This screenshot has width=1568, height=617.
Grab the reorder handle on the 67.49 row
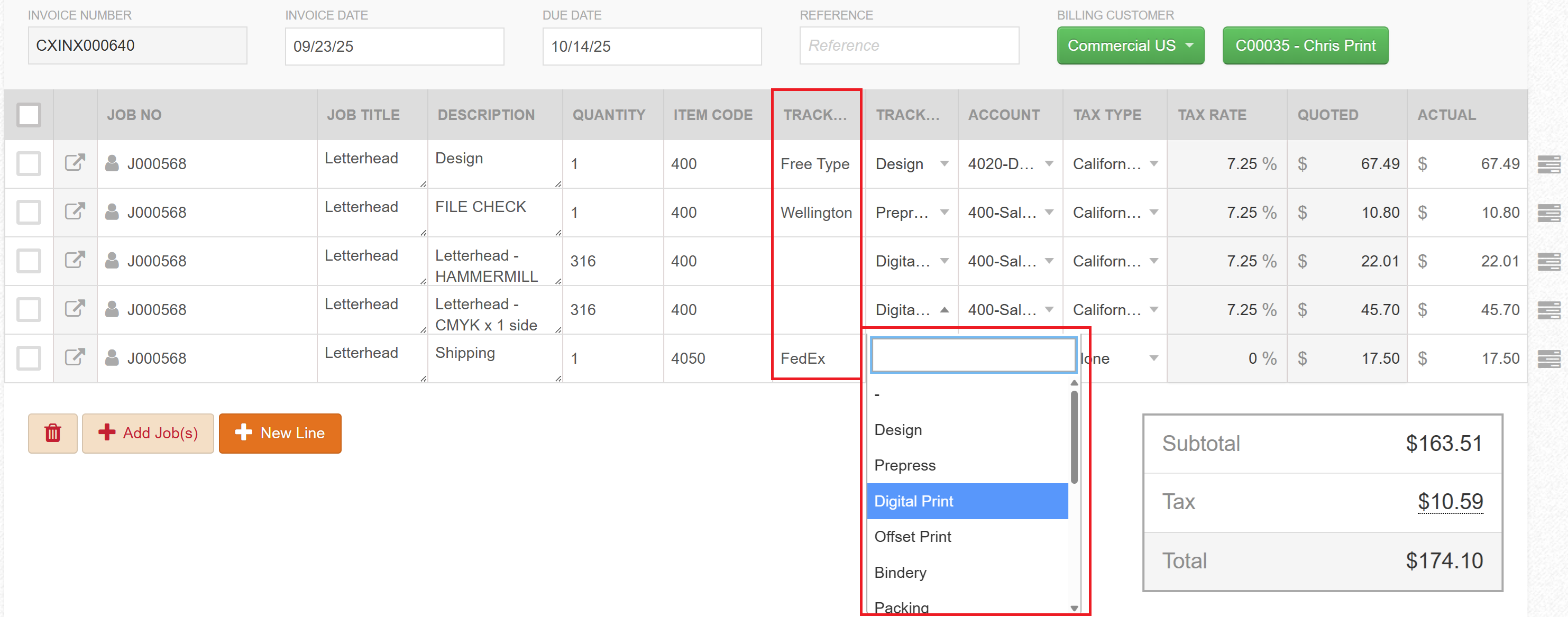(x=1548, y=164)
